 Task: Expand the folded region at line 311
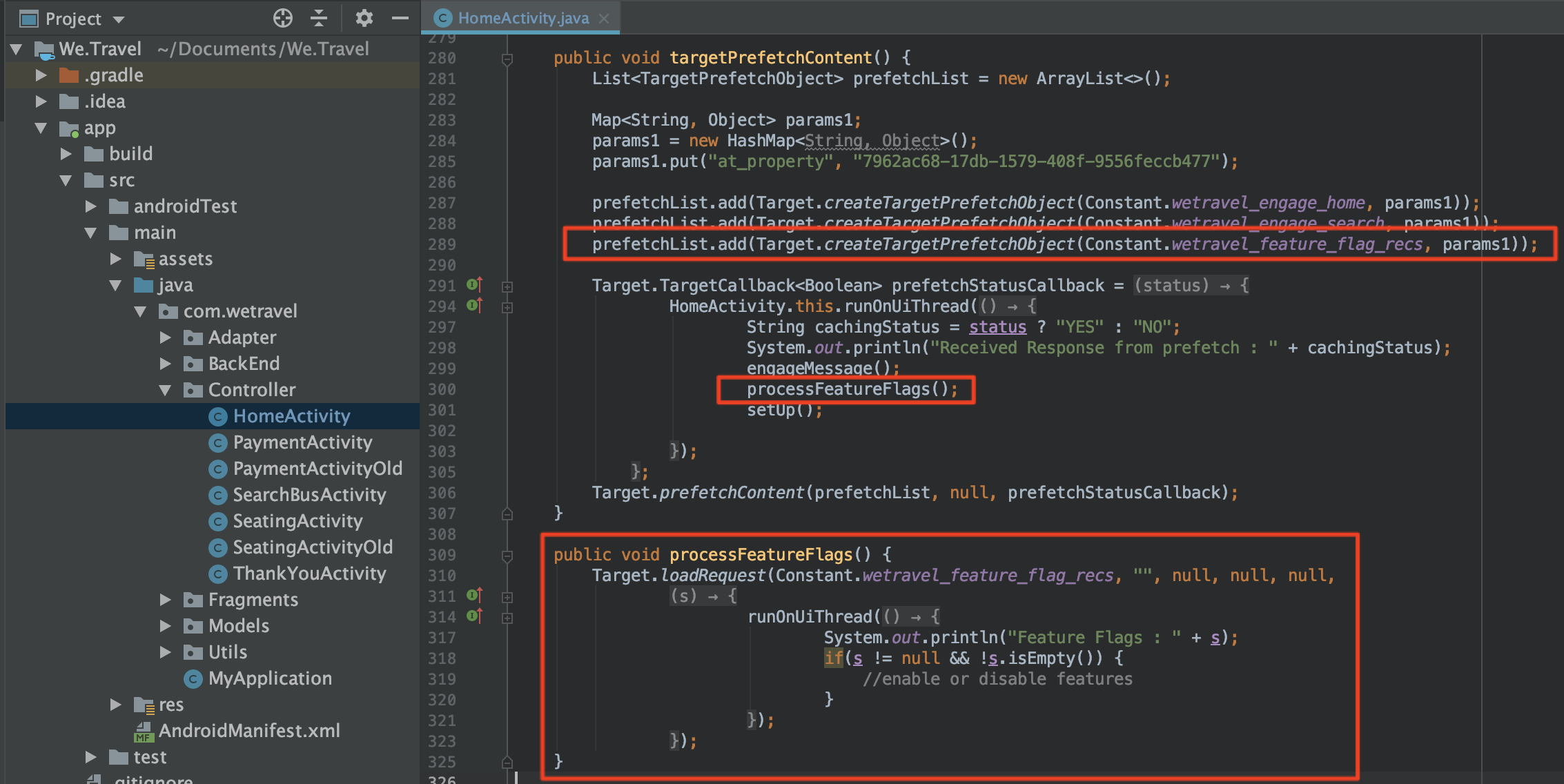507,596
